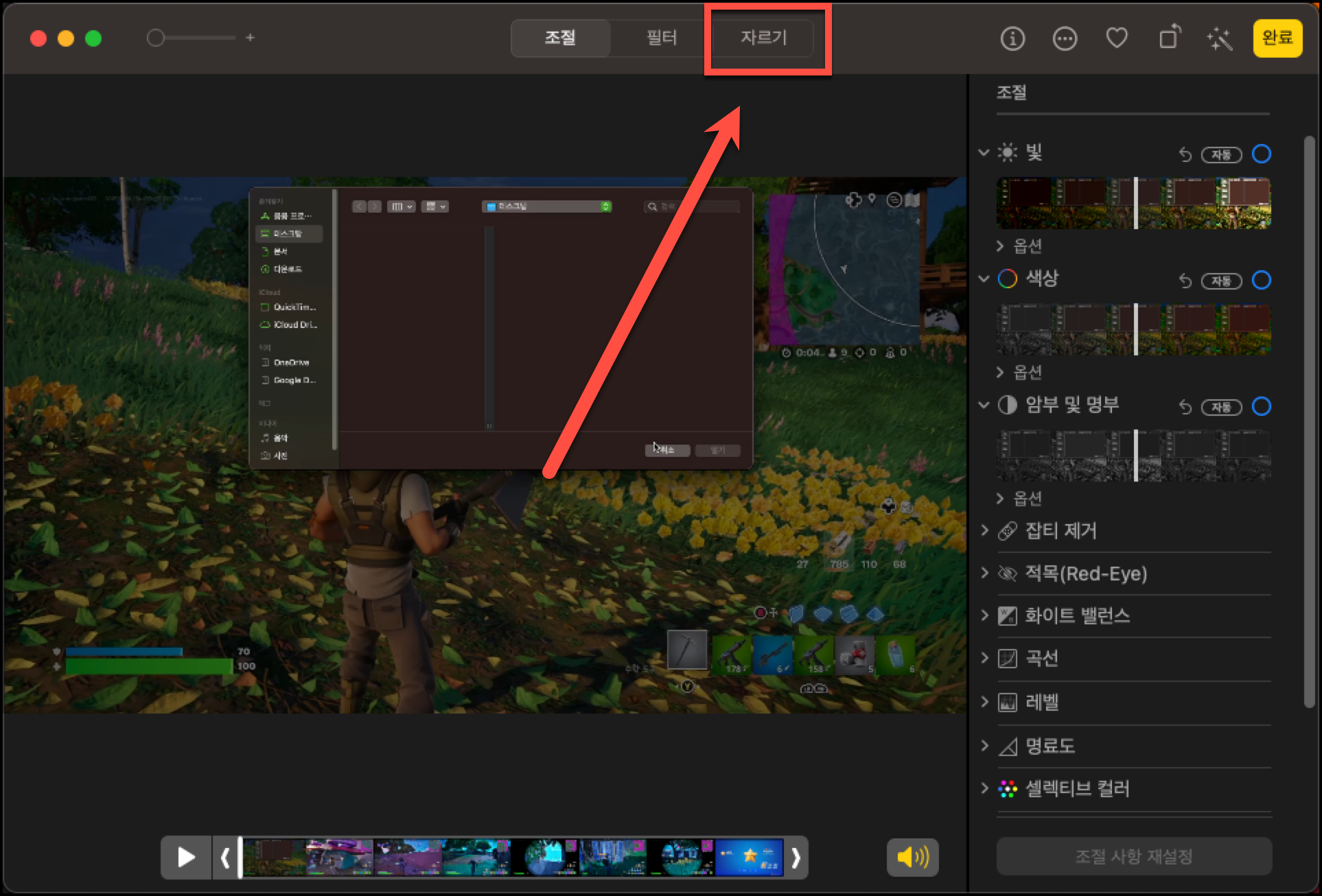Click the yellow 완료 button

(x=1277, y=38)
